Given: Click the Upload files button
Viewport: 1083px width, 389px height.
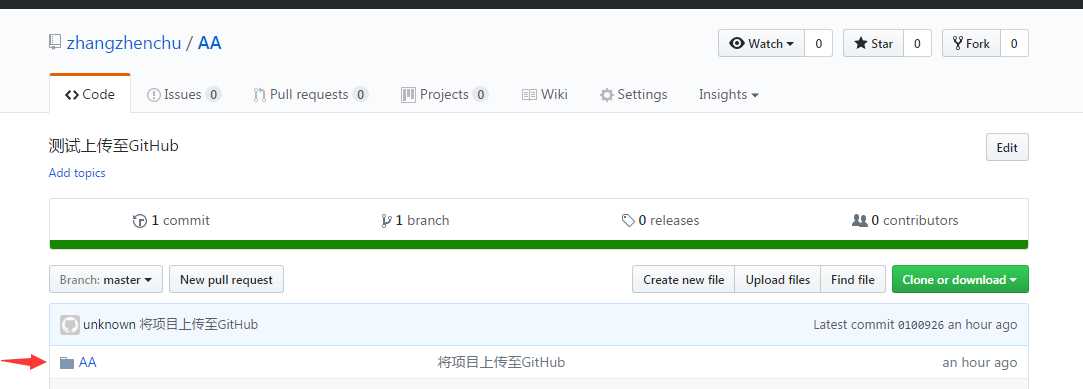Looking at the screenshot, I should 778,280.
